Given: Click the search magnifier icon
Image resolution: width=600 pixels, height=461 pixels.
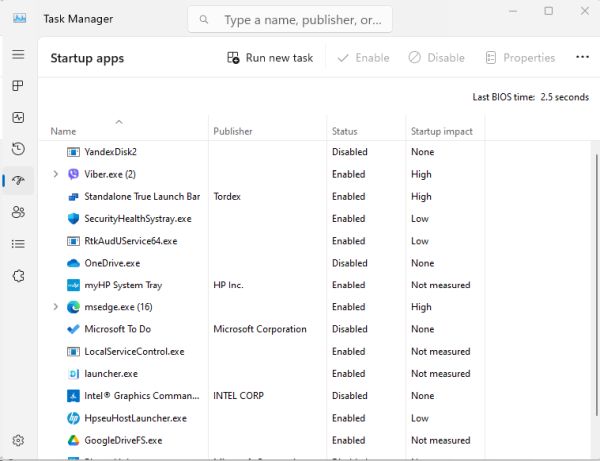Looking at the screenshot, I should click(204, 19).
